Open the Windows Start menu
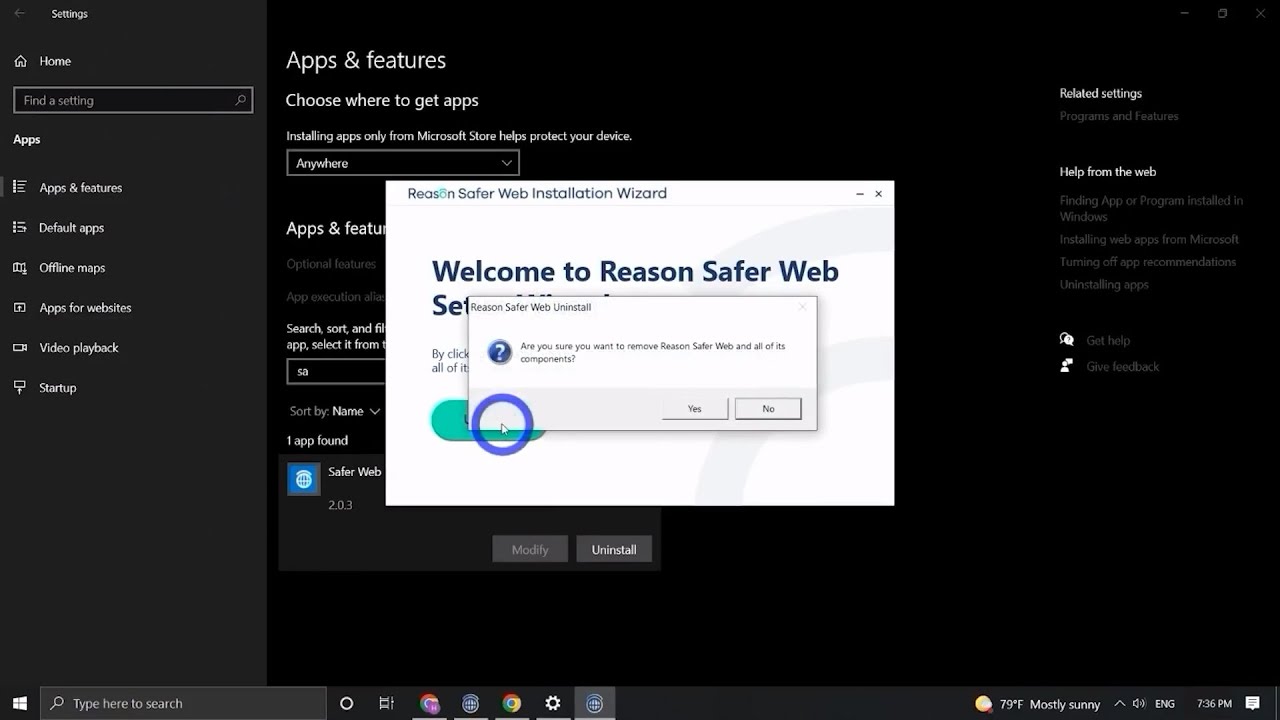Screen dimensions: 1280x720 (20, 703)
